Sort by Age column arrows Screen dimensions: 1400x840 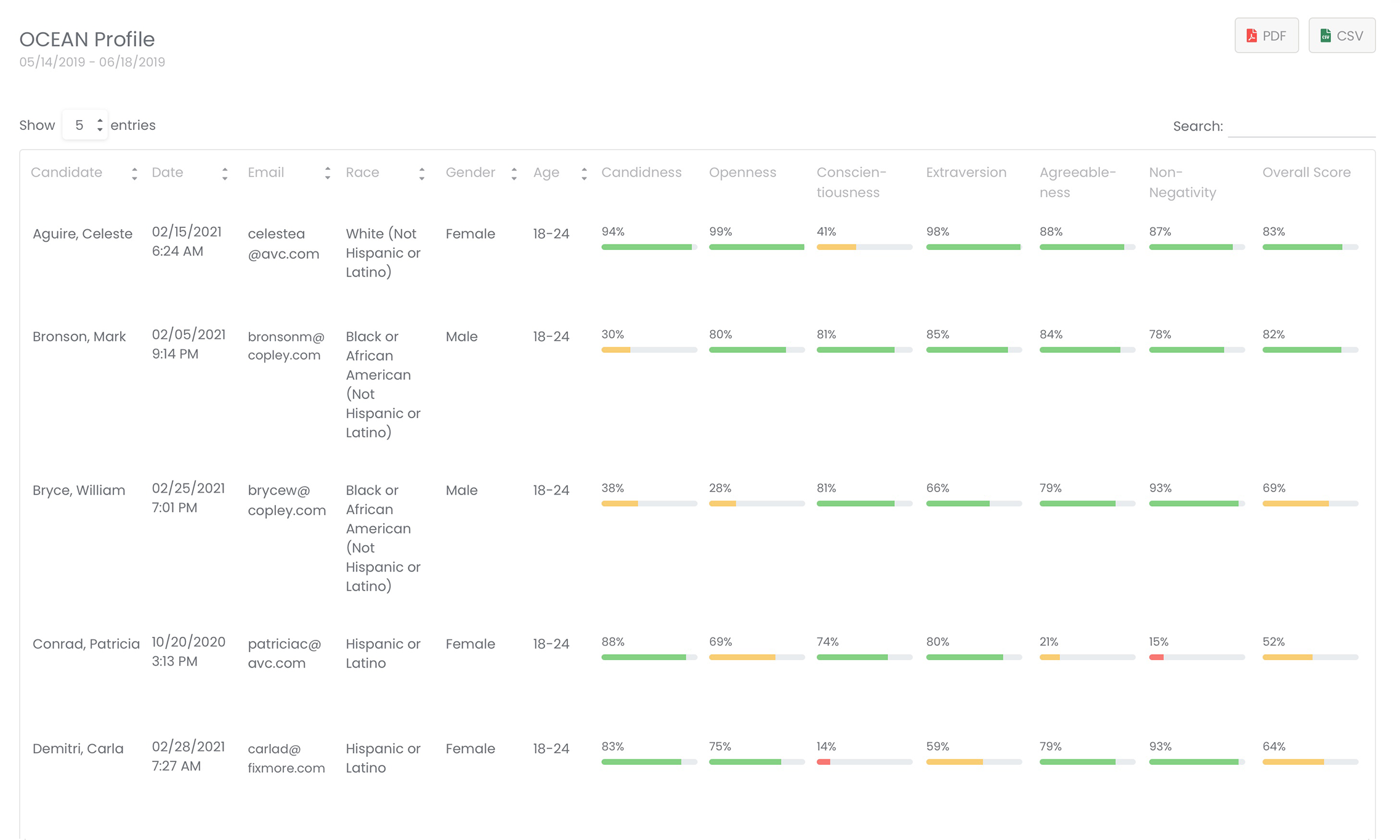[x=584, y=174]
